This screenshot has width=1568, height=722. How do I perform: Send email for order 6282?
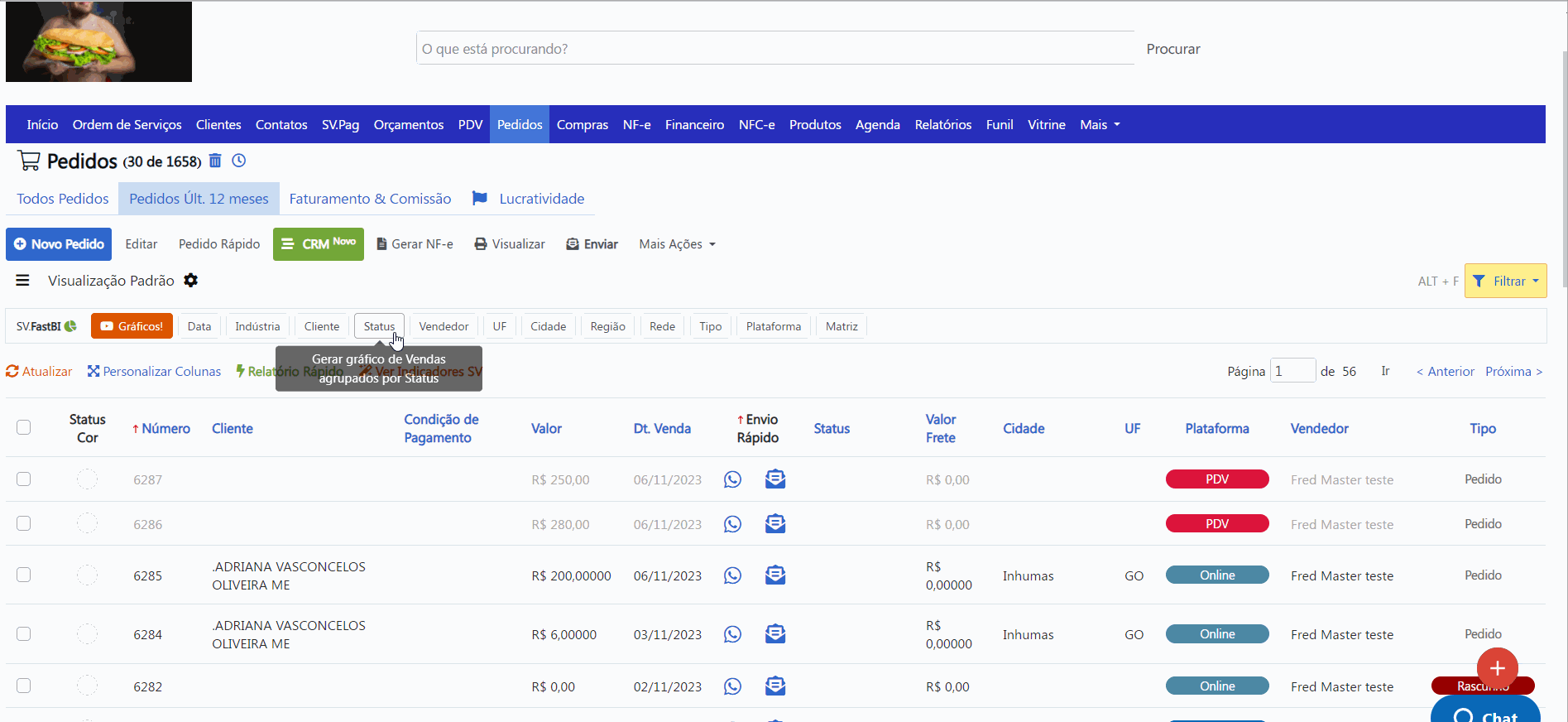[x=775, y=686]
